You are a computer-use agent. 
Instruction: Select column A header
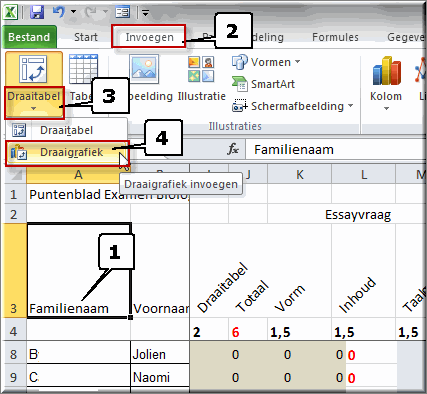[x=78, y=174]
